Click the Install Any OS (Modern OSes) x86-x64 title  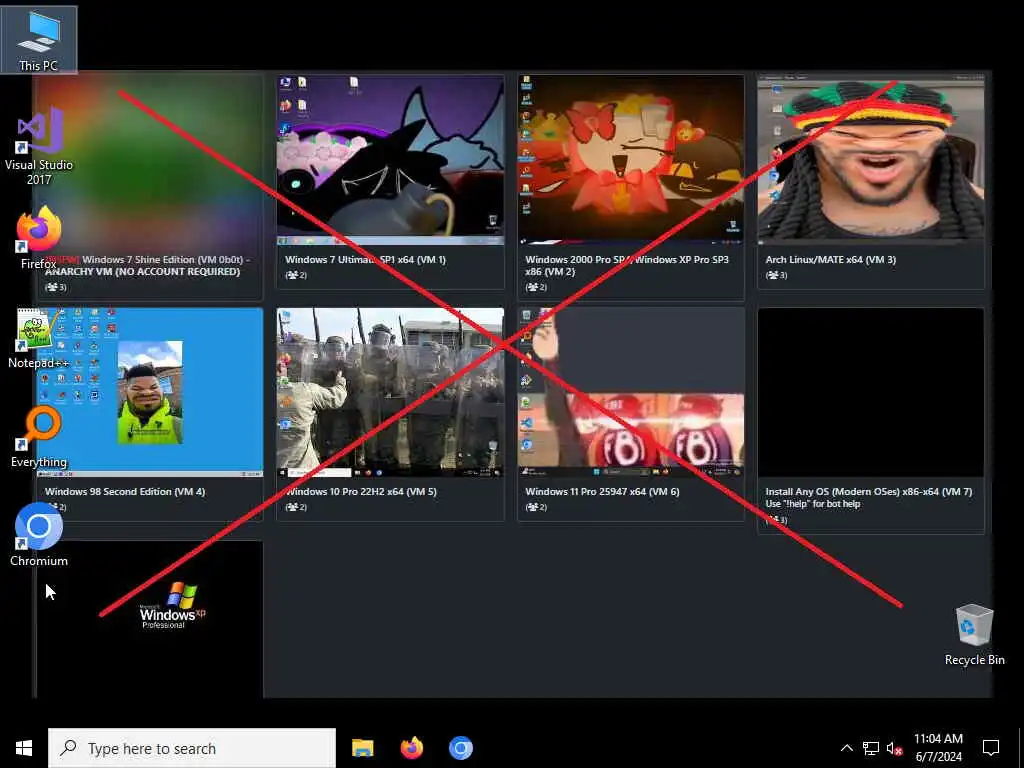point(869,492)
